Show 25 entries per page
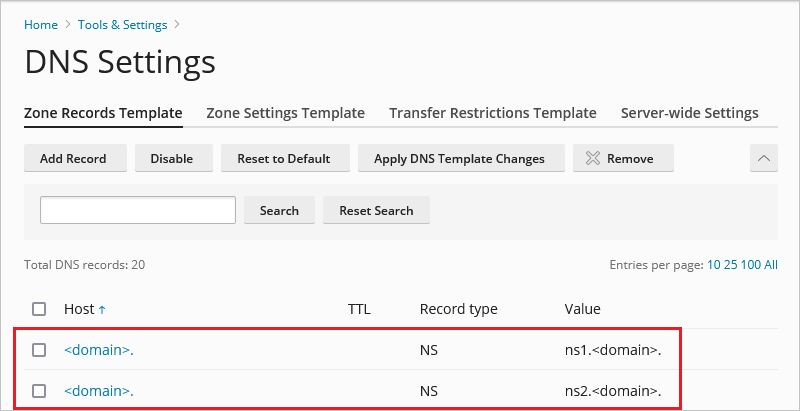 click(x=727, y=265)
